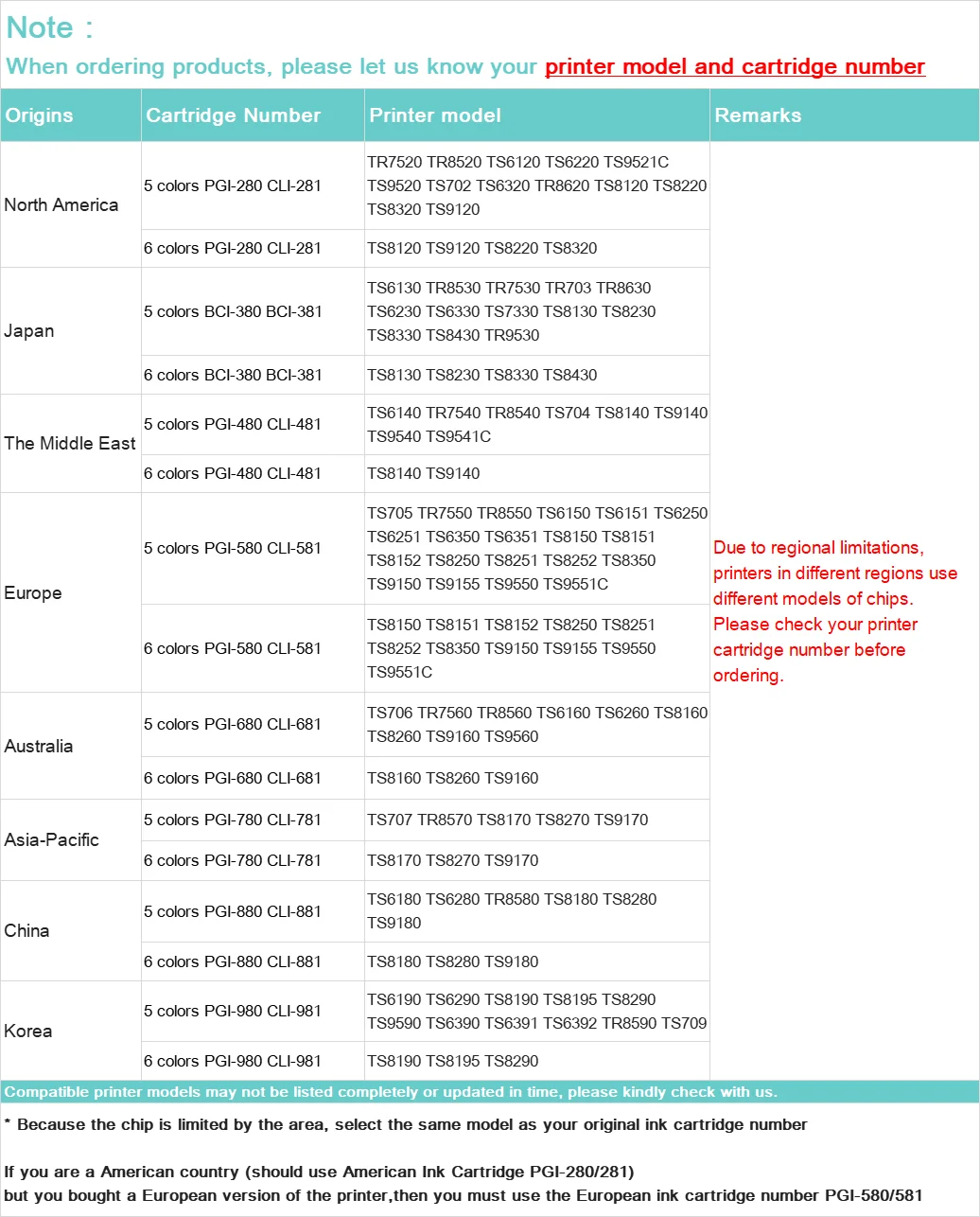
Task: Select '5 colors PGI-680 CLI-681' cell
Action: [253, 724]
